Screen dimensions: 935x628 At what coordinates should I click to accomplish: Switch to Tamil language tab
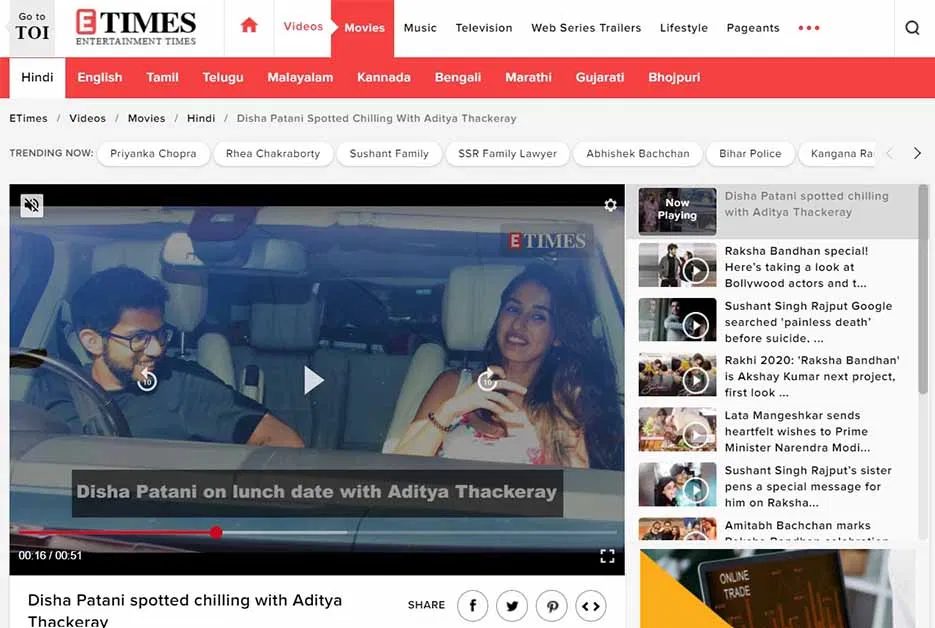162,78
